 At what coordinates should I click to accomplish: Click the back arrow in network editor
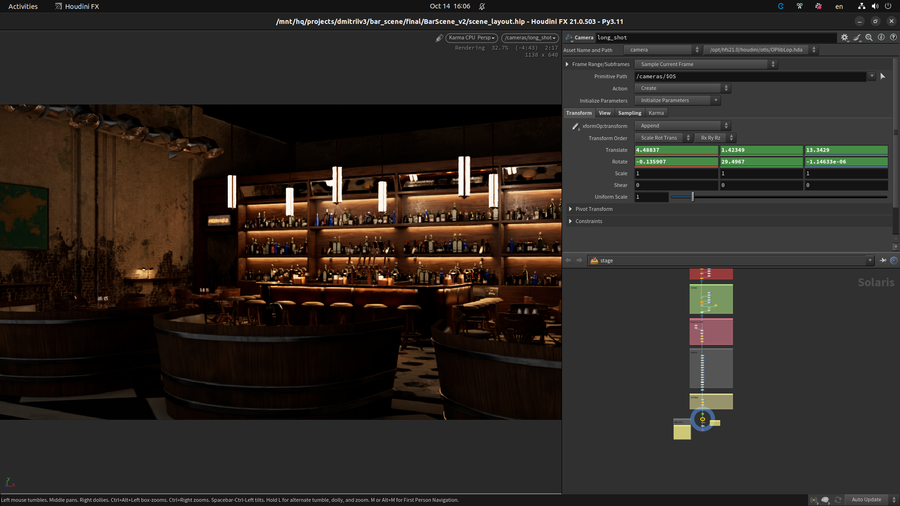568,260
